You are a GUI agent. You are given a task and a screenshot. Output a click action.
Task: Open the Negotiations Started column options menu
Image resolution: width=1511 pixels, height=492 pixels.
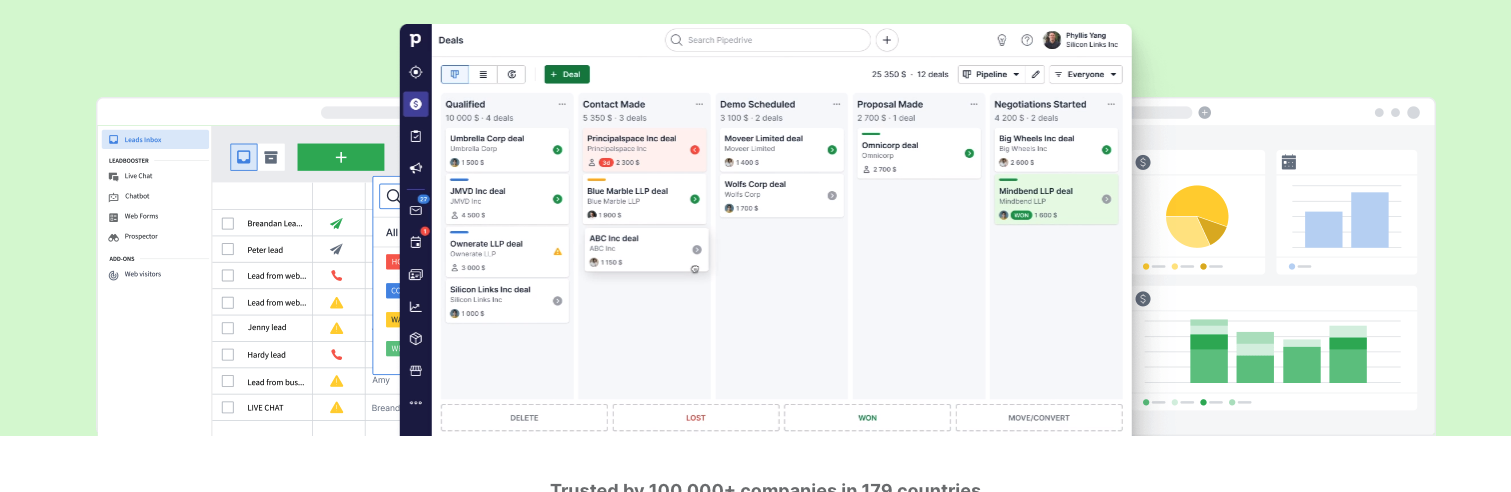point(1111,104)
